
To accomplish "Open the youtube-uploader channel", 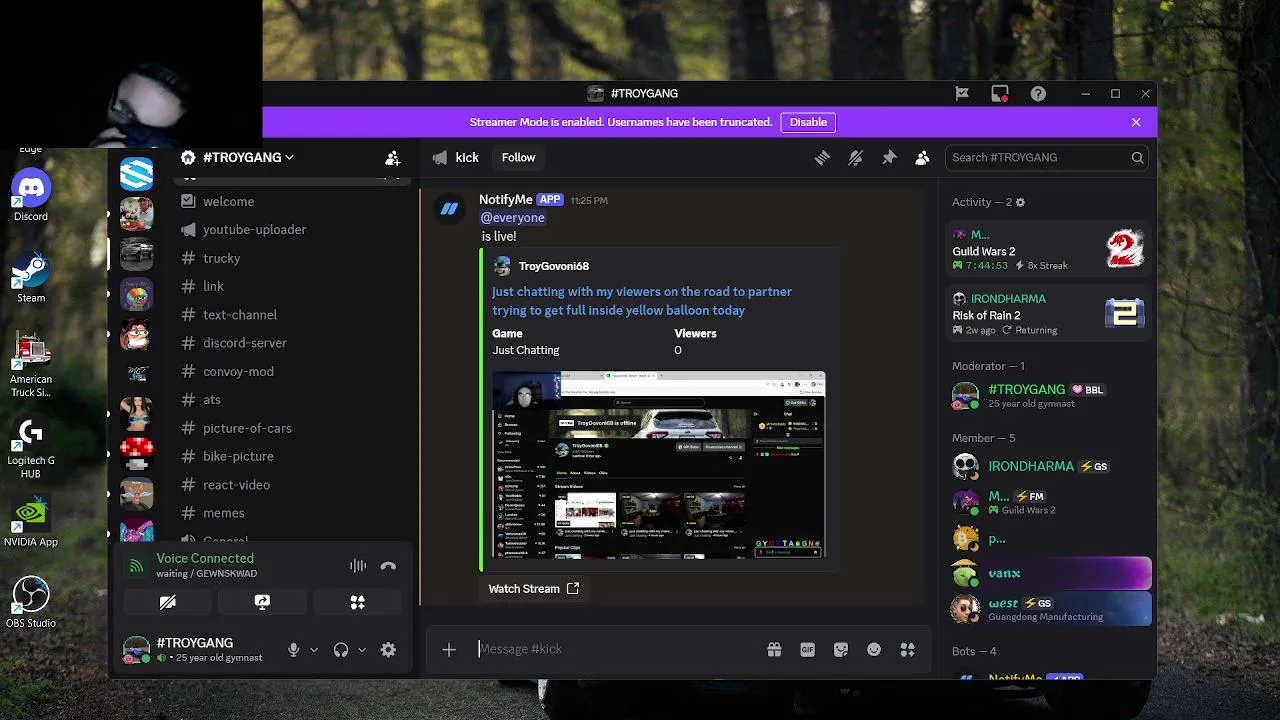I will [x=291, y=230].
